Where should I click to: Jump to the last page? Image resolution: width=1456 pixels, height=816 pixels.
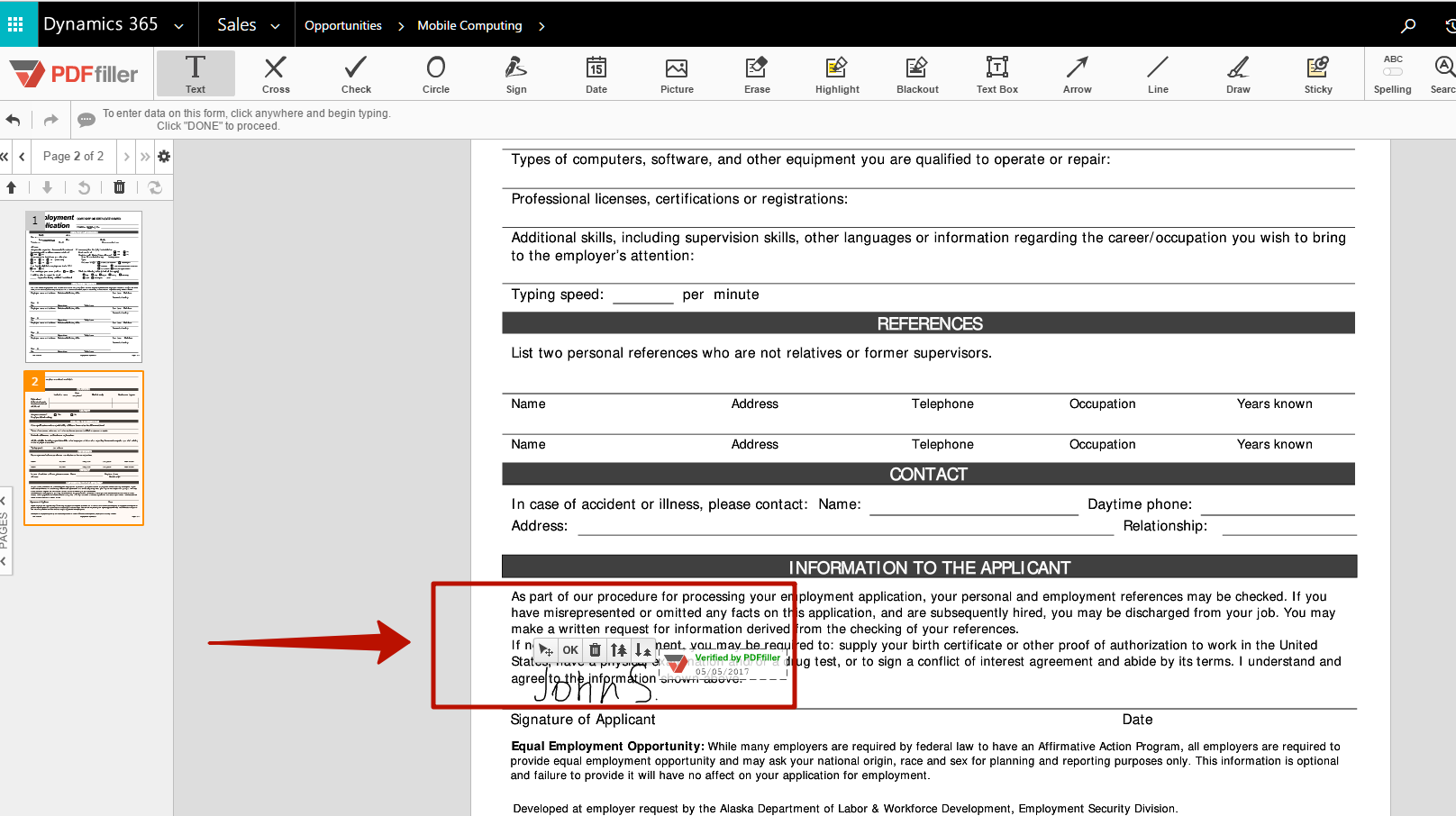[x=145, y=156]
